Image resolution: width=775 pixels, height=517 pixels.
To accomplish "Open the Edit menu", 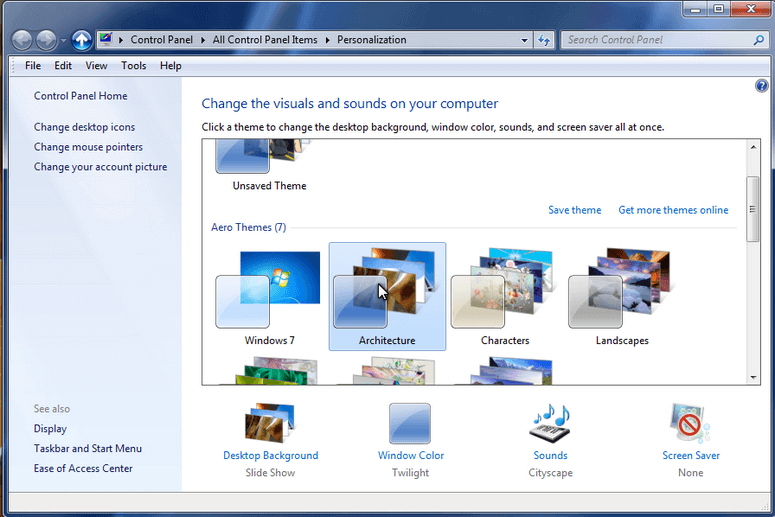I will pyautogui.click(x=63, y=66).
